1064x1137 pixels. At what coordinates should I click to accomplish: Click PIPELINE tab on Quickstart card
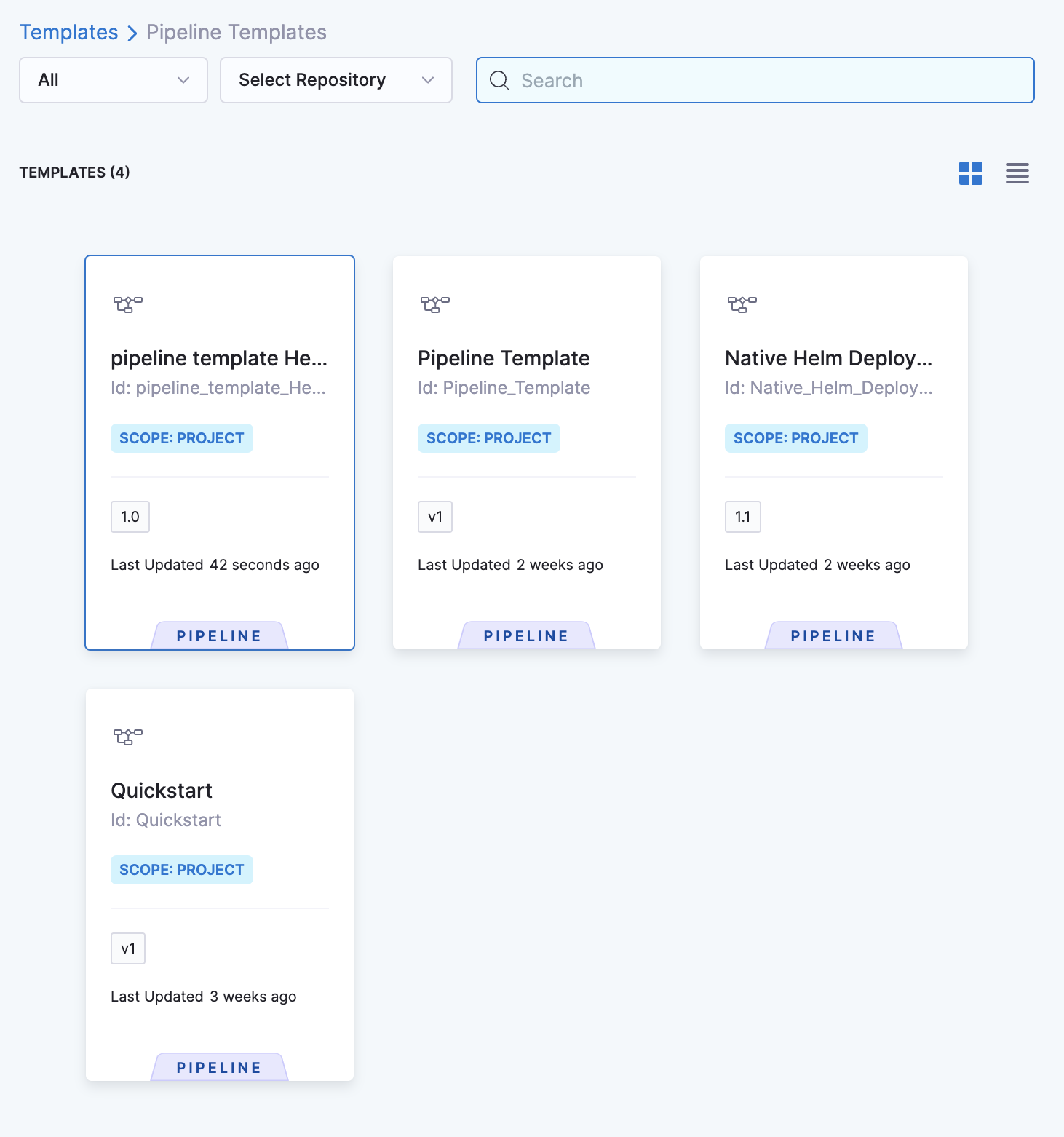coord(219,1067)
